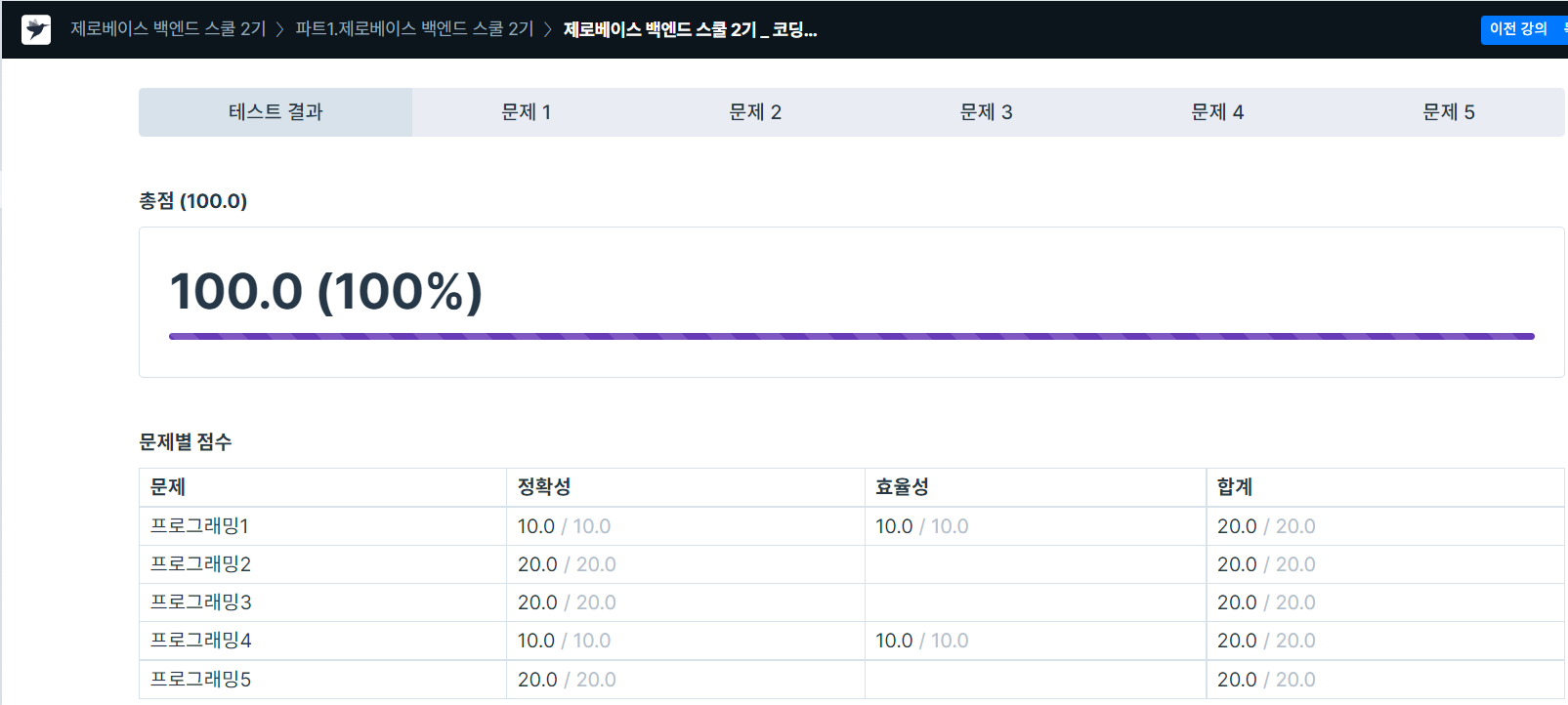Image resolution: width=1568 pixels, height=705 pixels.
Task: Click the 100.0 (100%) score text
Action: pyautogui.click(x=326, y=291)
